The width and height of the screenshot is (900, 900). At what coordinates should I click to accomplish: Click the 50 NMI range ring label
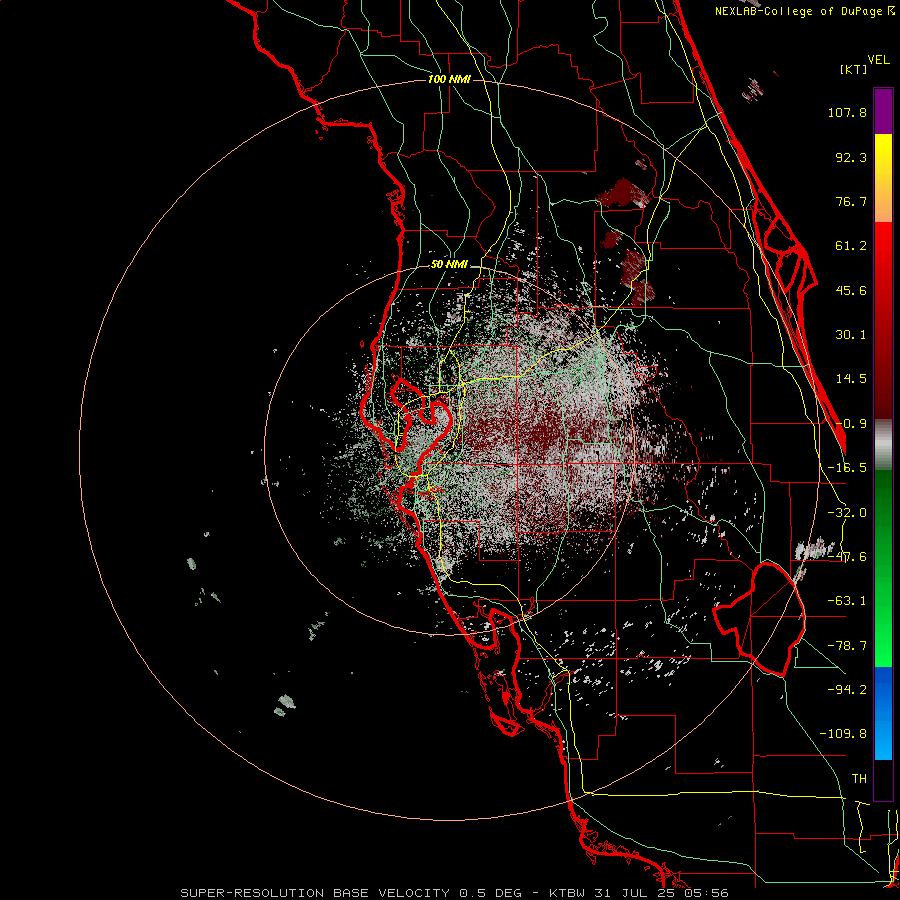(449, 265)
